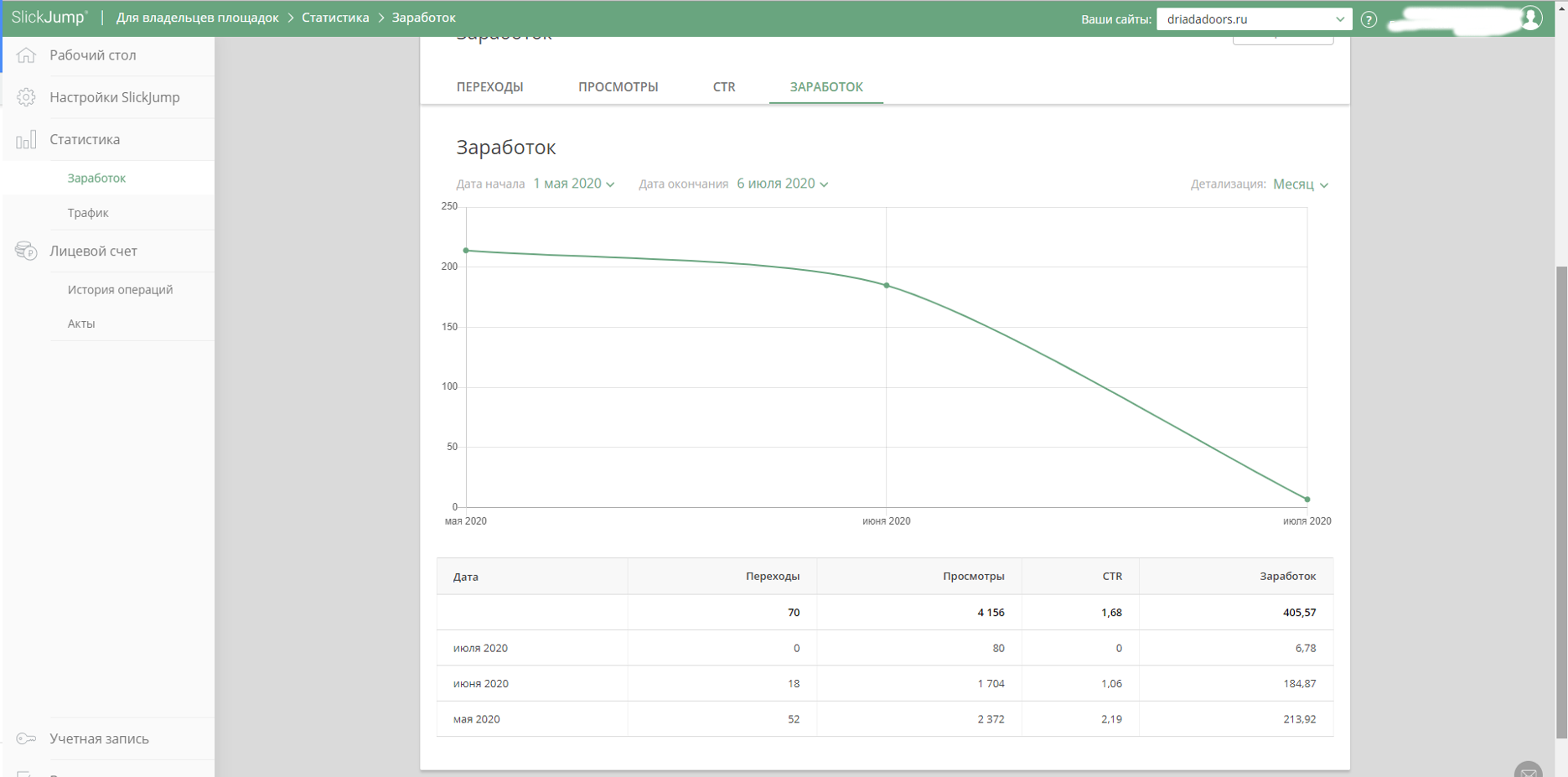The width and height of the screenshot is (1568, 777).
Task: Expand the Дата начала date dropdown
Action: pyautogui.click(x=574, y=184)
